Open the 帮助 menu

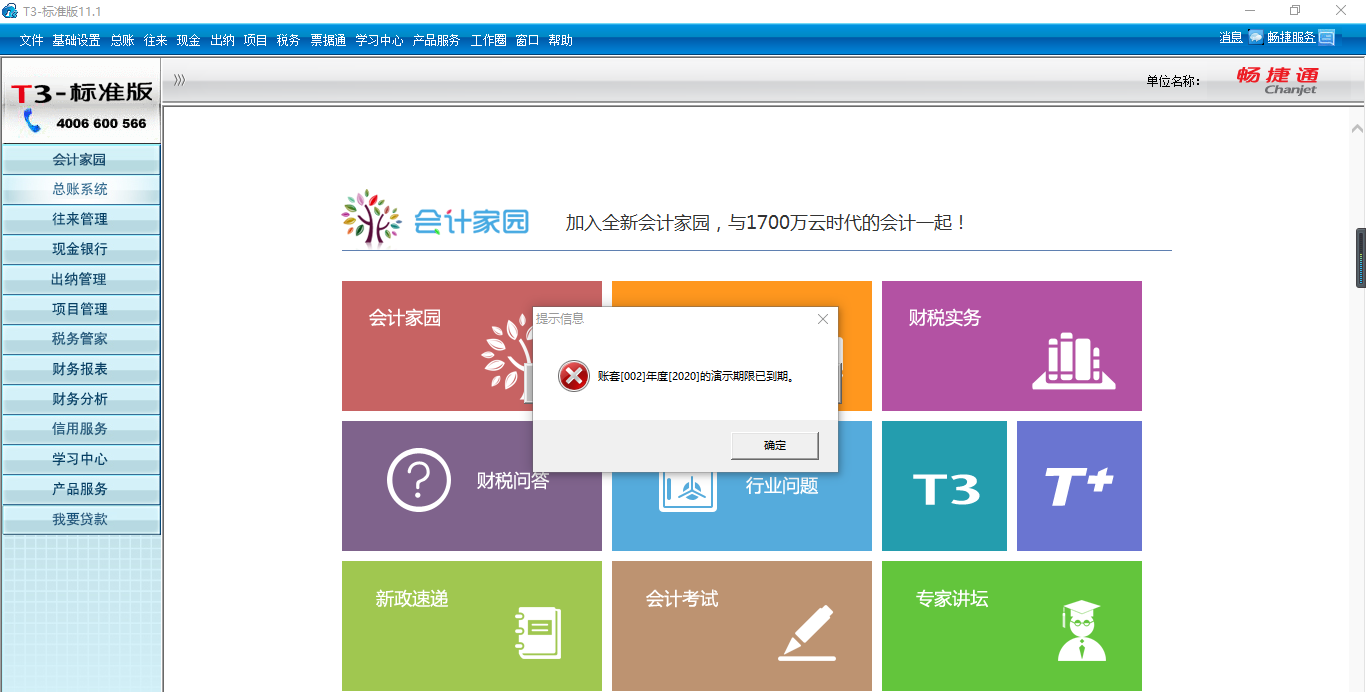560,40
